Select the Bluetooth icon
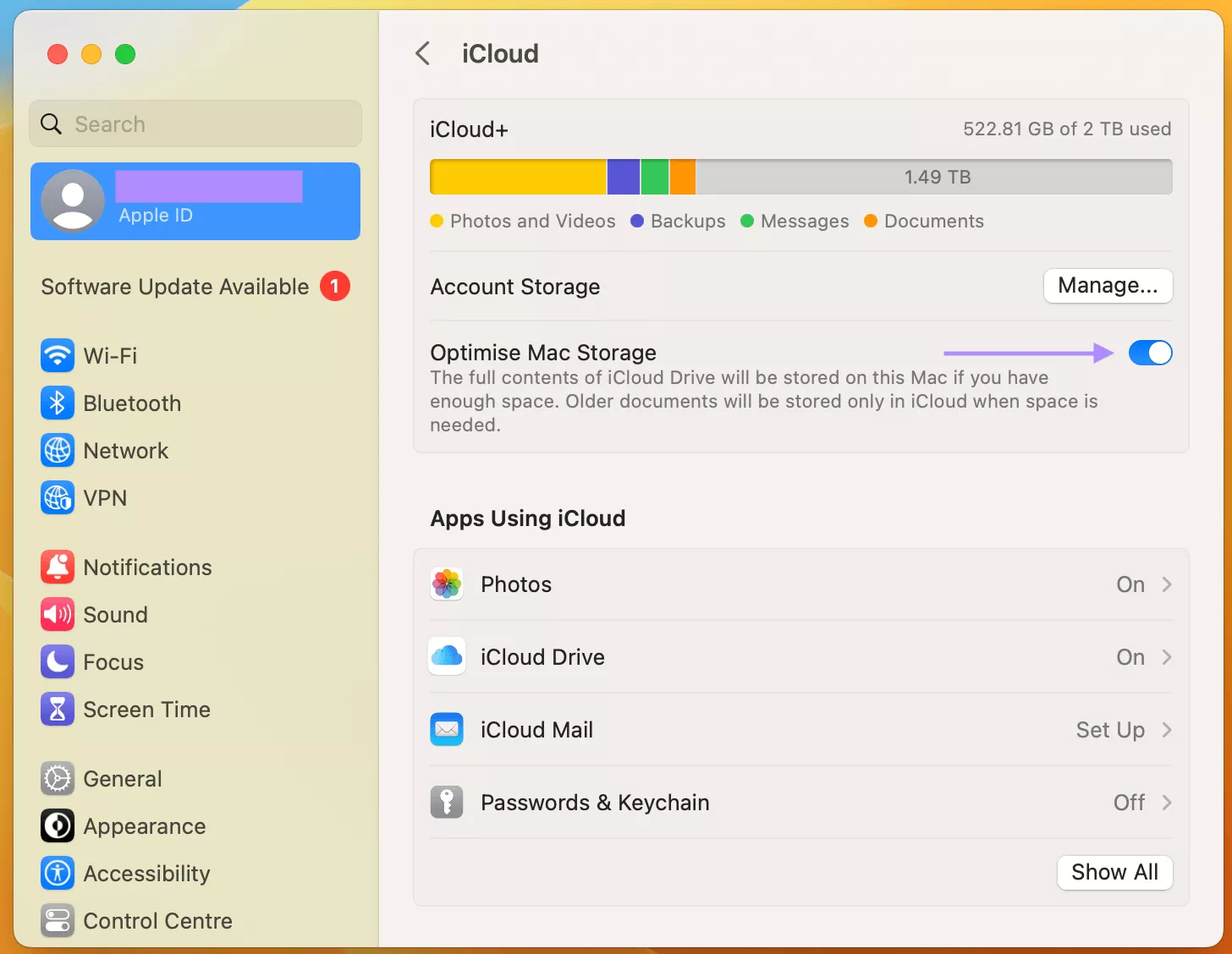This screenshot has width=1232, height=954. (57, 403)
